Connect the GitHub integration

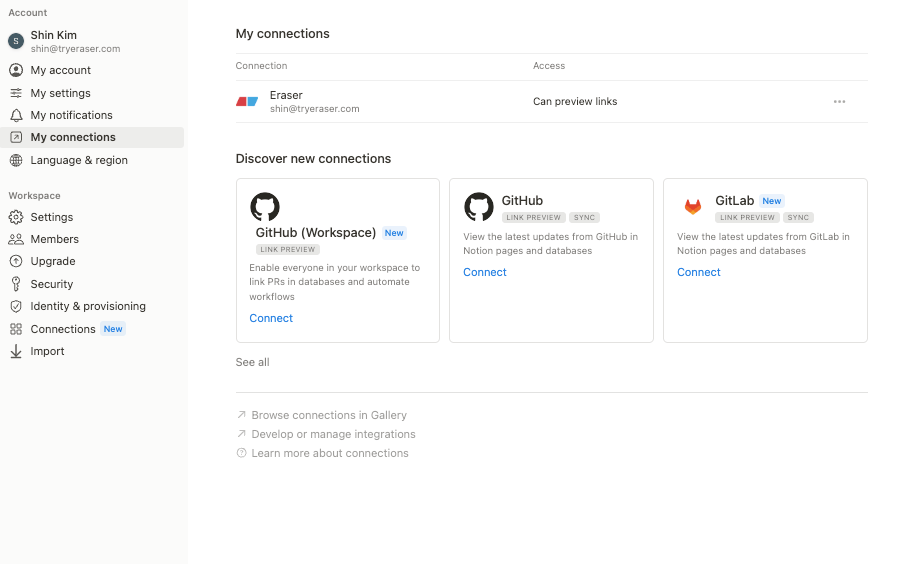click(x=484, y=272)
